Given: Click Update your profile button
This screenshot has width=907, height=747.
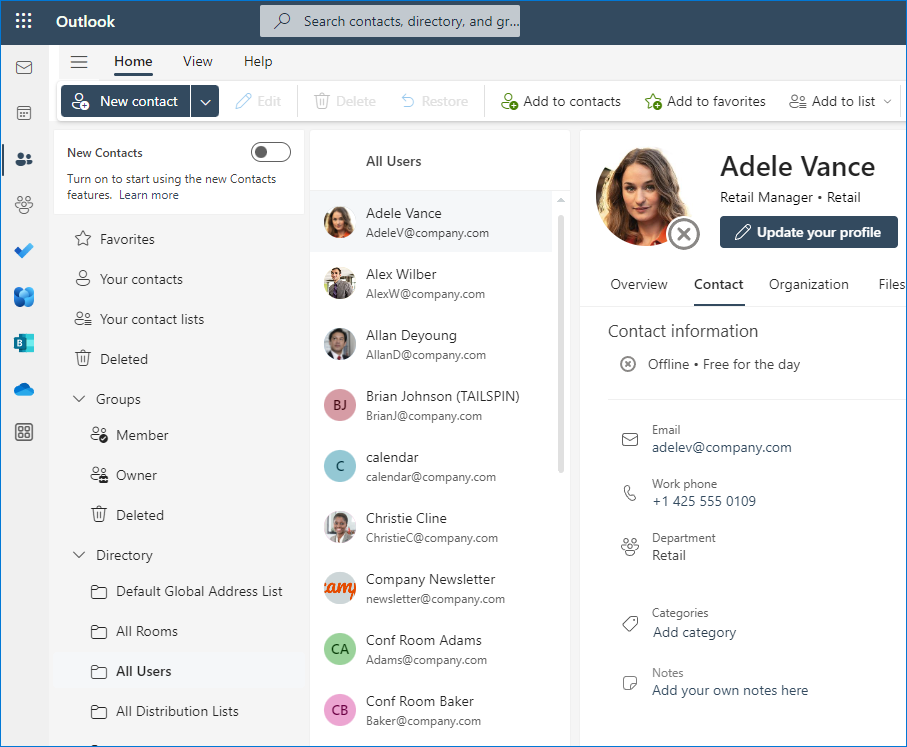Looking at the screenshot, I should (809, 232).
